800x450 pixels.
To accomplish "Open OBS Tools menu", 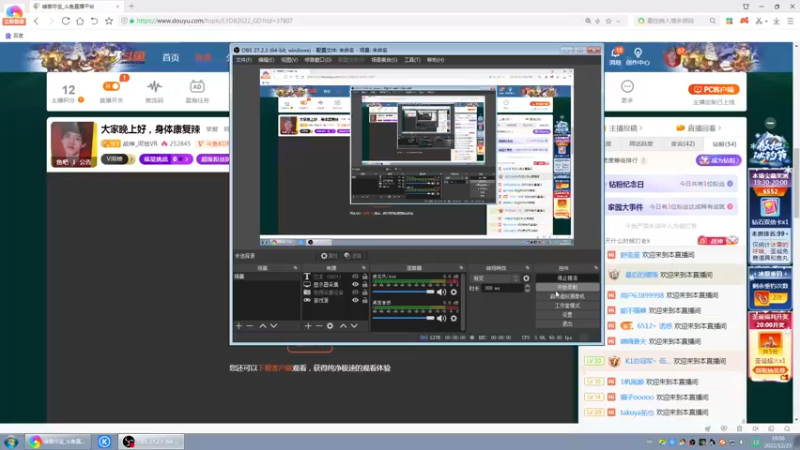I will coord(412,60).
